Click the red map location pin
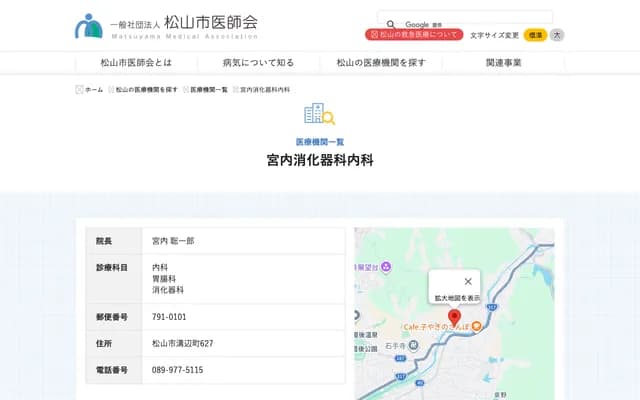The height and width of the screenshot is (400, 640). [454, 317]
